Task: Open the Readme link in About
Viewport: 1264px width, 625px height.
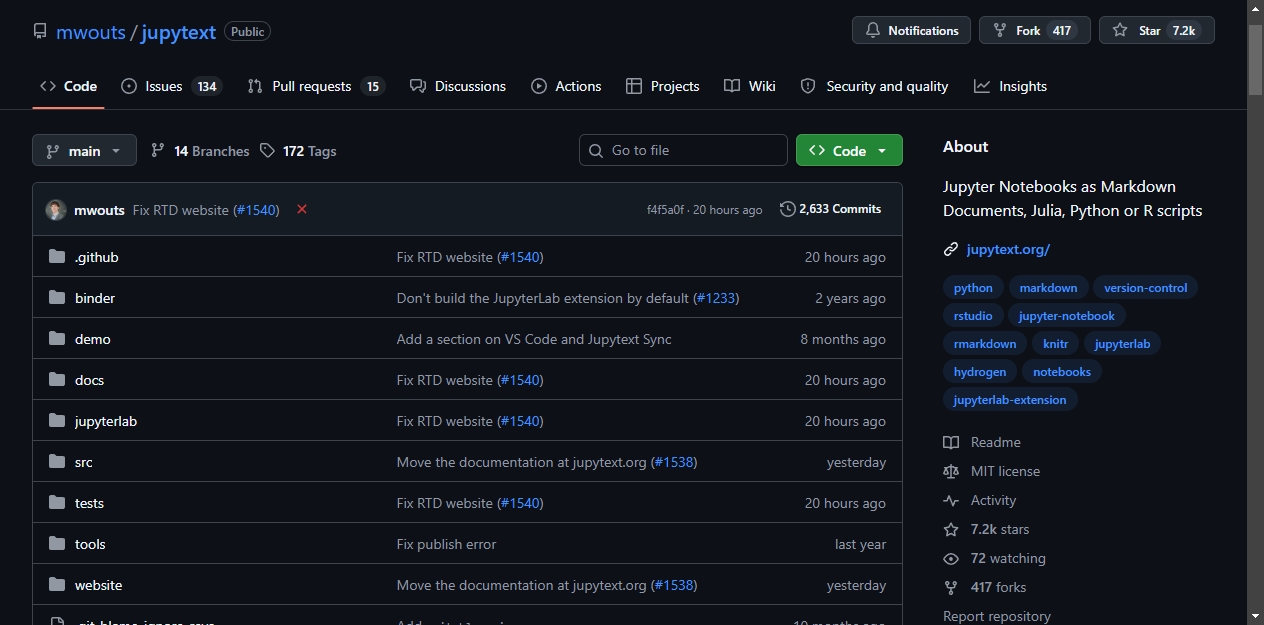Action: click(x=982, y=442)
